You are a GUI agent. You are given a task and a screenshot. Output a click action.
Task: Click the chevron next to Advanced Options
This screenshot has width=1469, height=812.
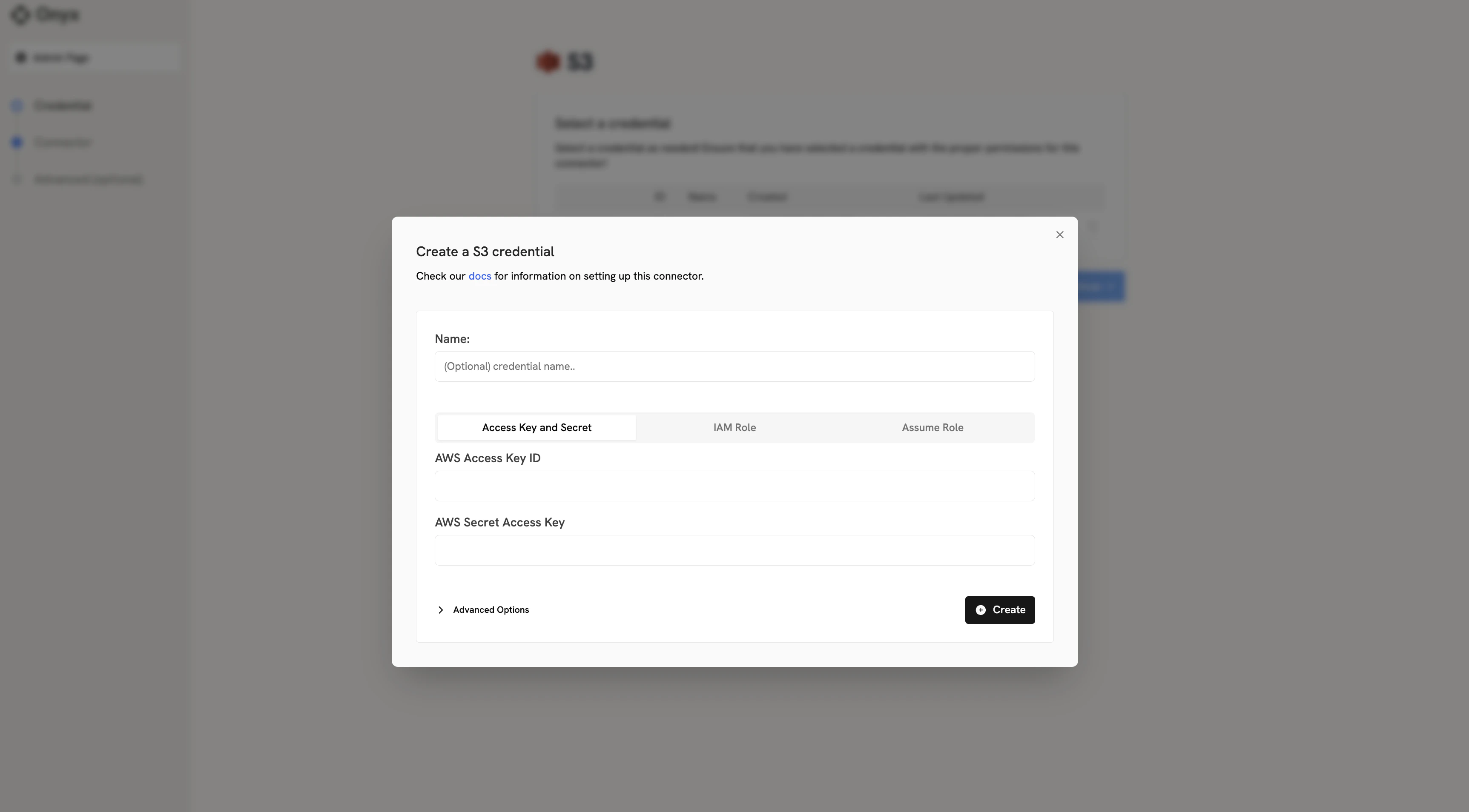pos(441,610)
